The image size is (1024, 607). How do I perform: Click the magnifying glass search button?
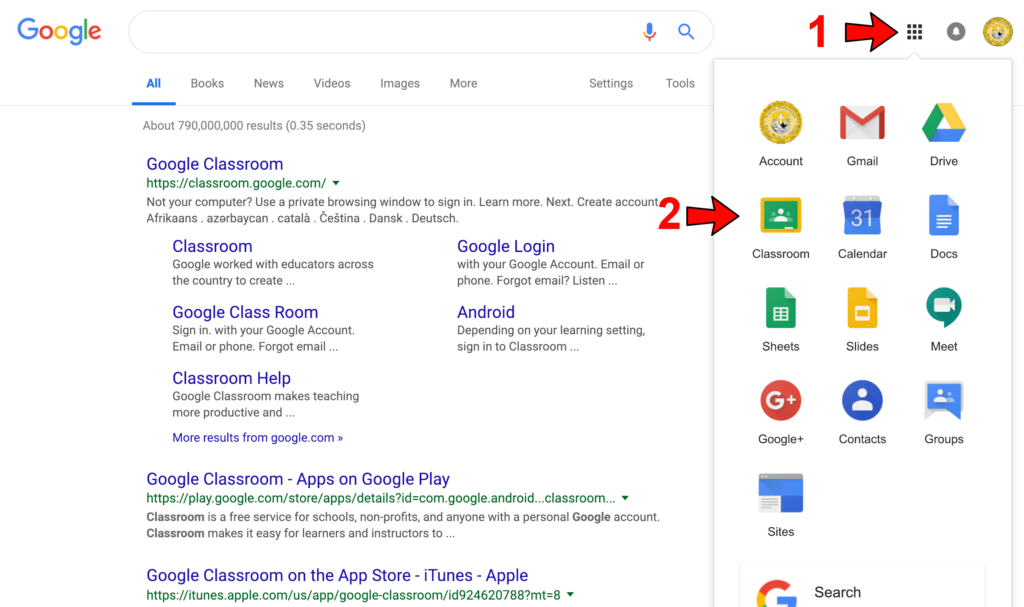(686, 31)
